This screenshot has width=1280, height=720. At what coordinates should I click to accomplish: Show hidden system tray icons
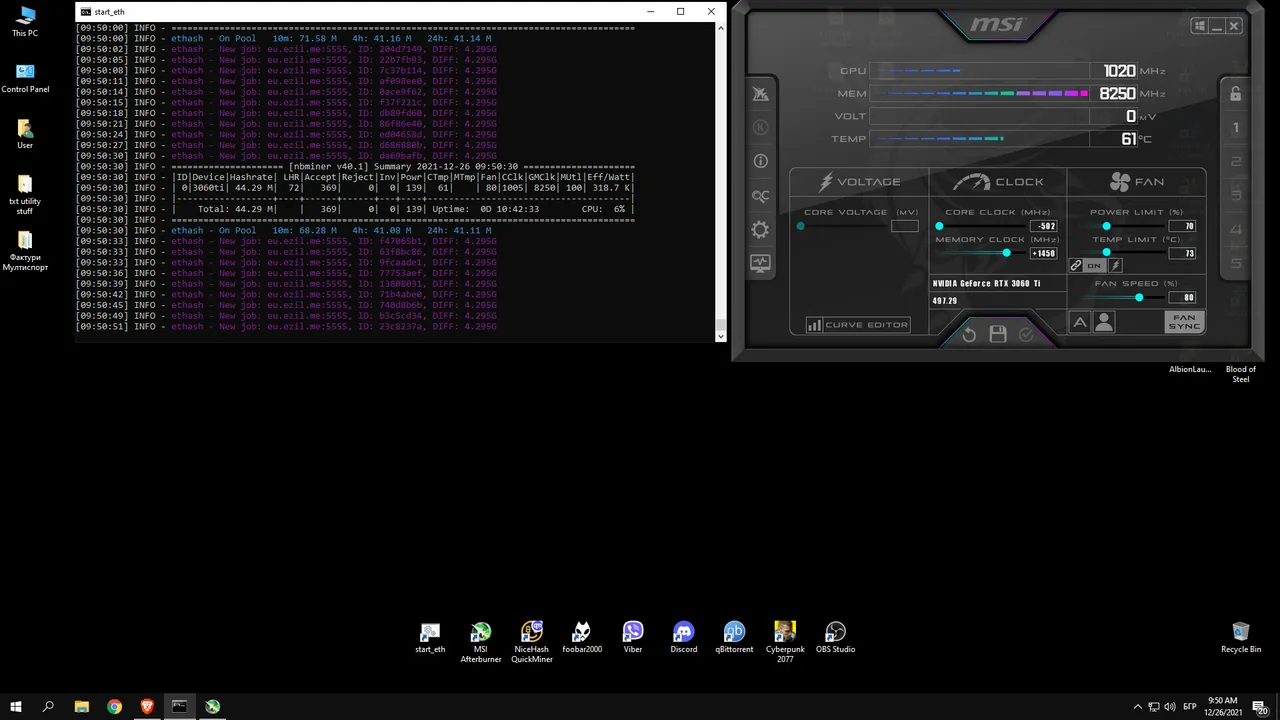(1137, 706)
